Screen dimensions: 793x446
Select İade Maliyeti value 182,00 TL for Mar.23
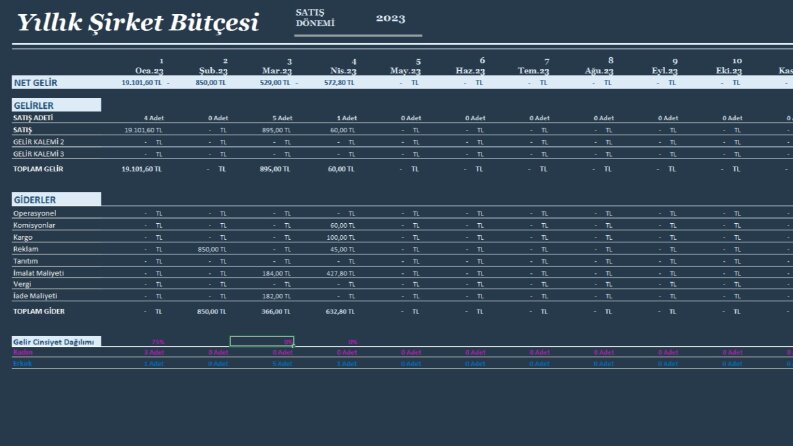(276, 296)
